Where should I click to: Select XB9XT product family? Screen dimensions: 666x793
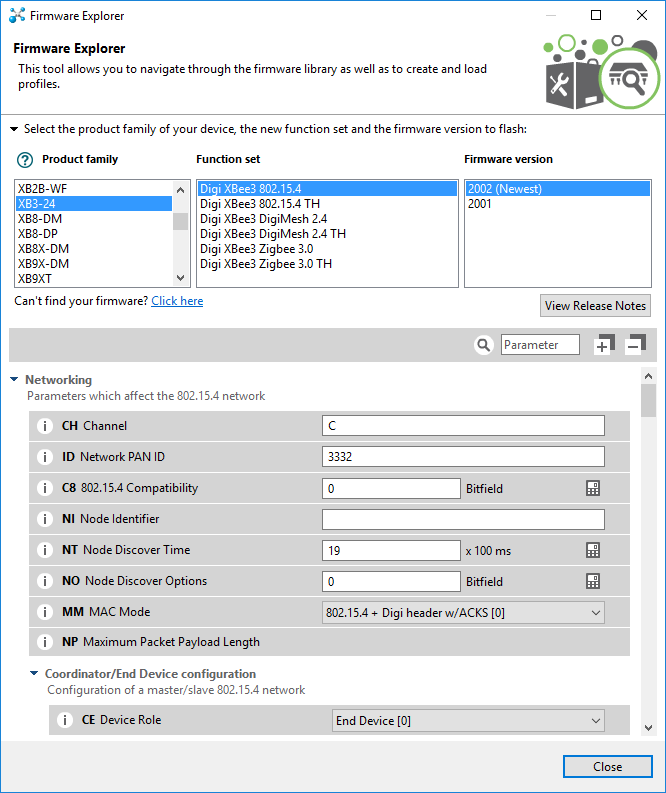click(94, 279)
